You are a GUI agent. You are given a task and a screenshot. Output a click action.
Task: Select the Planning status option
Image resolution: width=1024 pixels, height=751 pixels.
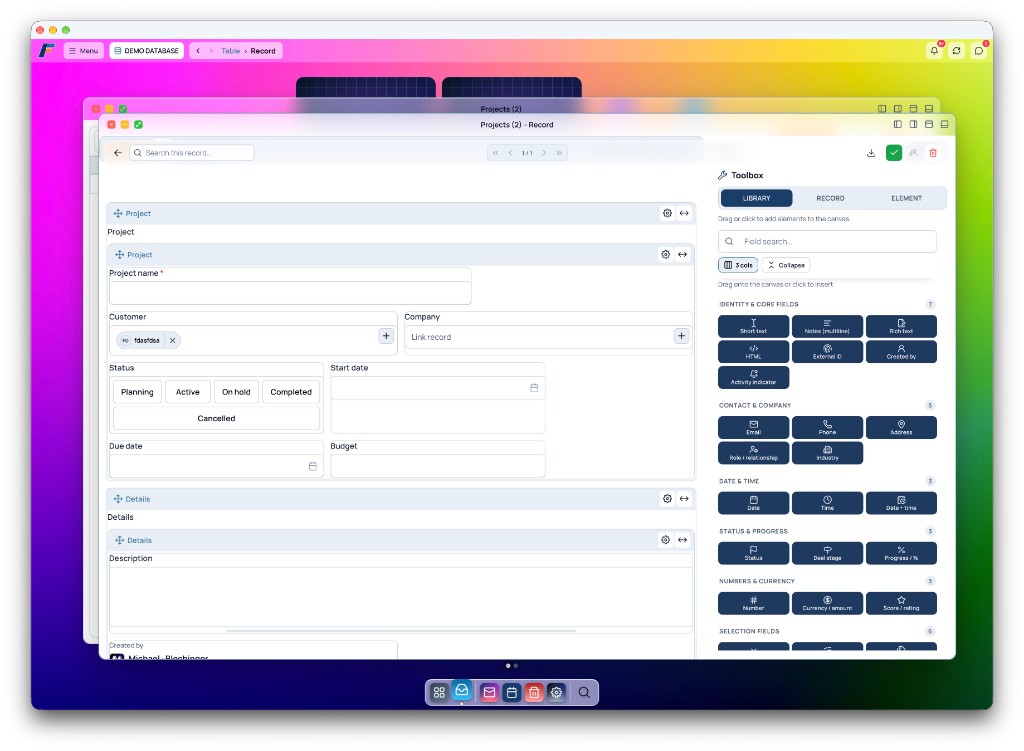(x=137, y=392)
